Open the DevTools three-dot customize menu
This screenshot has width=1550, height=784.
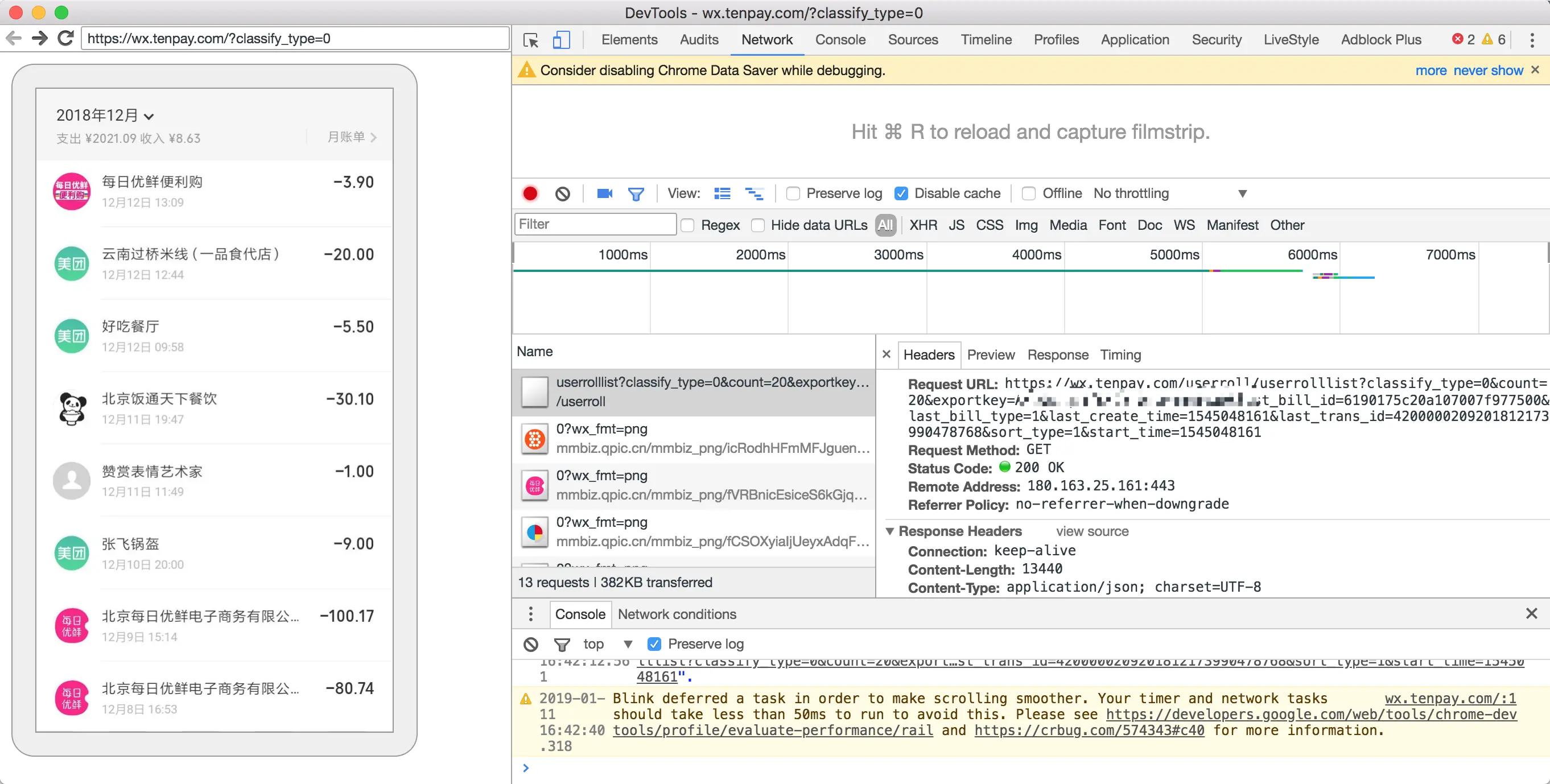[1531, 40]
